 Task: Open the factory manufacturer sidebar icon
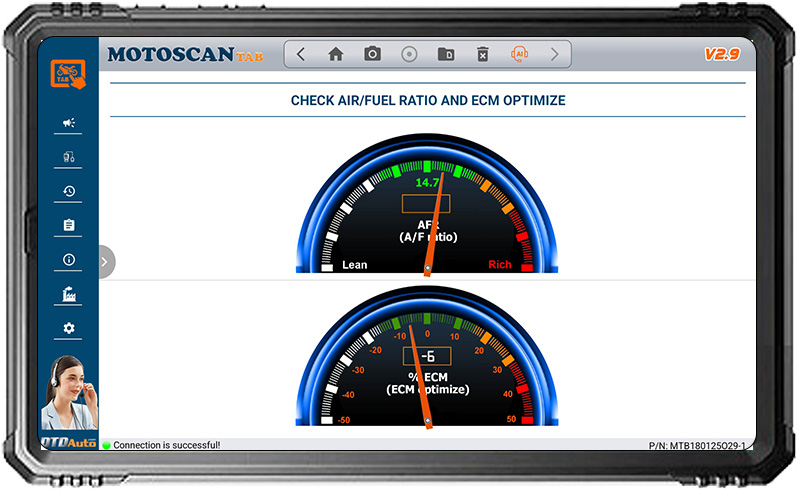(x=69, y=294)
